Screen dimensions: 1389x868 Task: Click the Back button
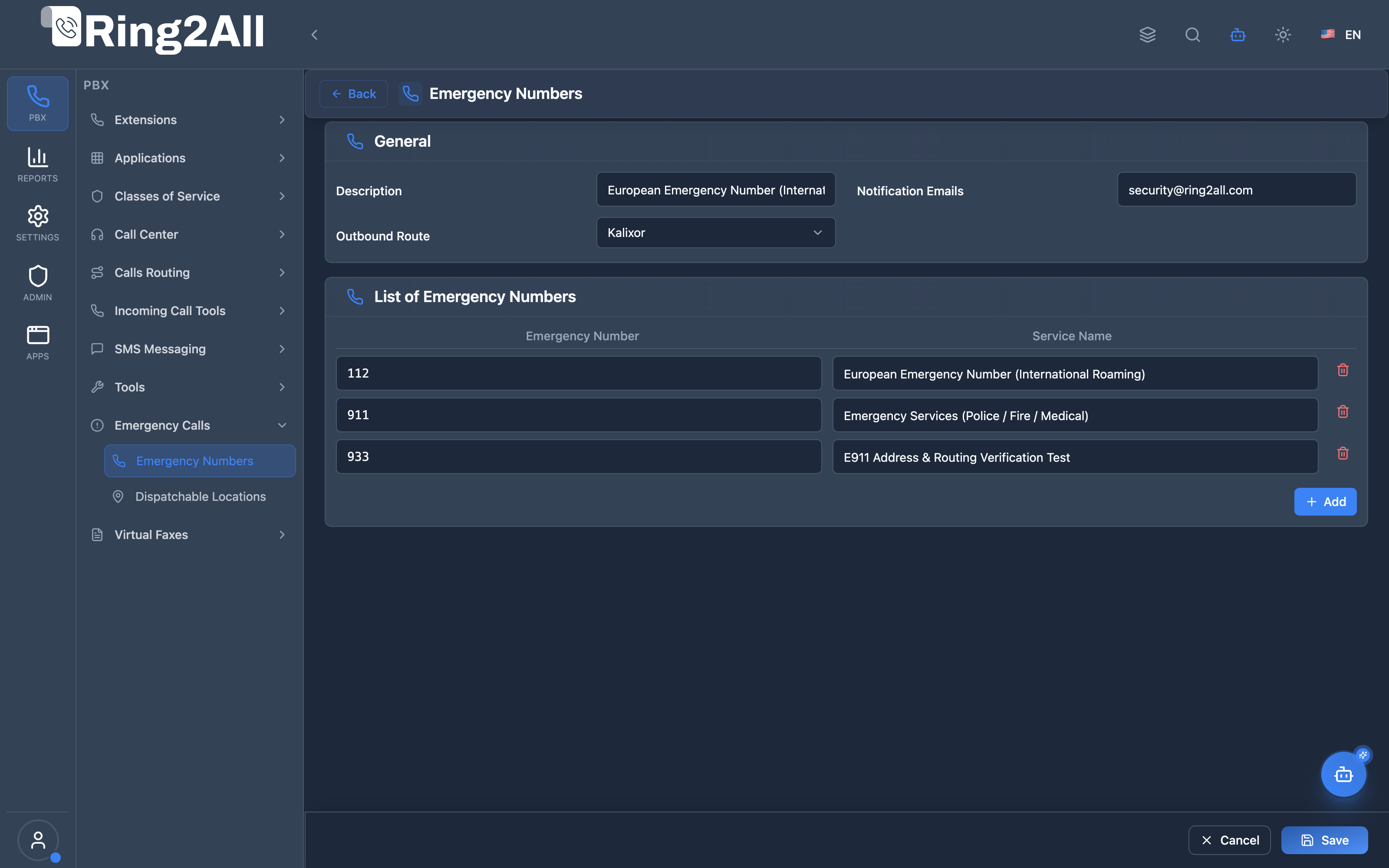[354, 94]
